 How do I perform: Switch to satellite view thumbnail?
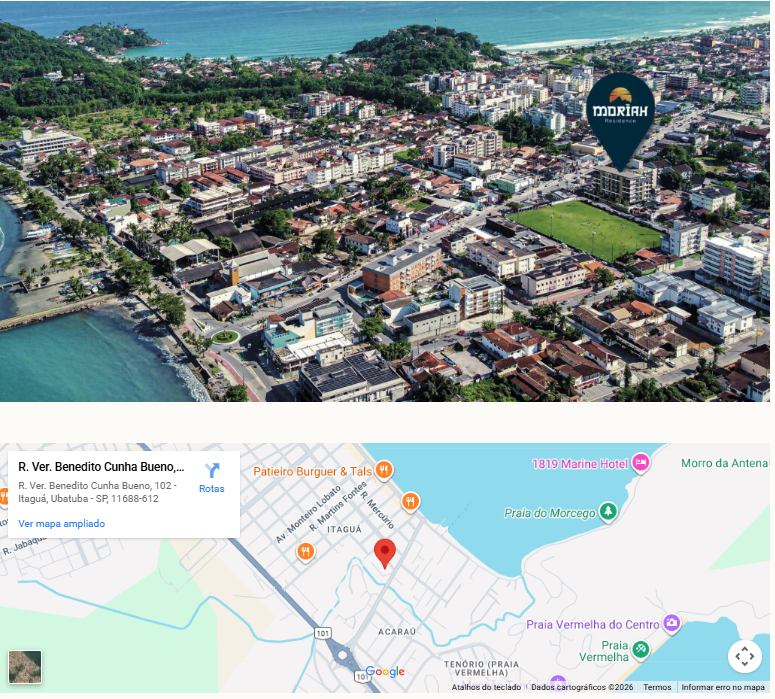pos(25,667)
